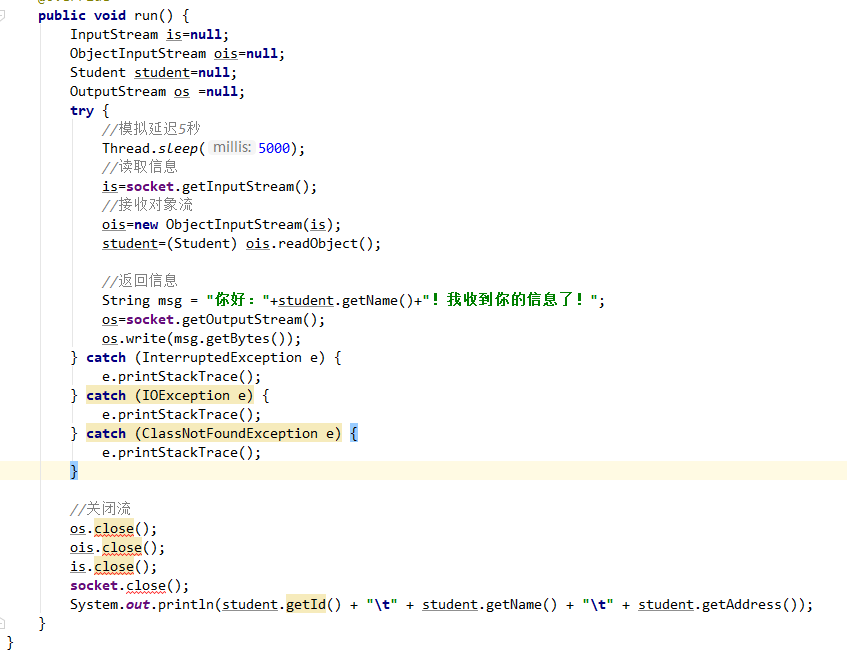Click the string literal "你好："

pos(238,300)
